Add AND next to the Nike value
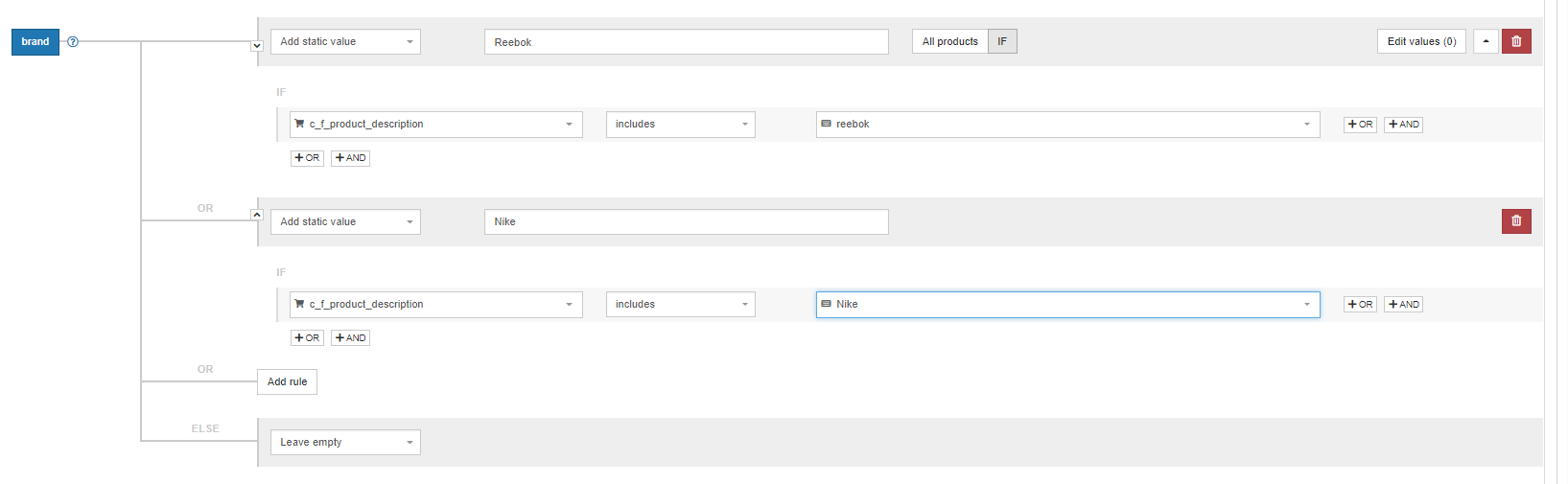The height and width of the screenshot is (484, 1568). pyautogui.click(x=1403, y=305)
